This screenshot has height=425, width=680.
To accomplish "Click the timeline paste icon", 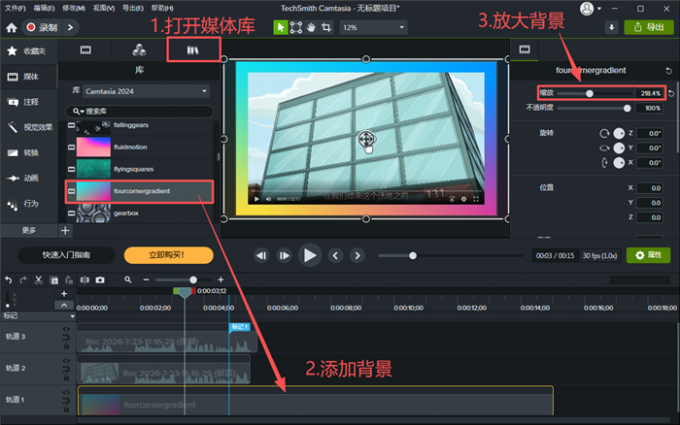I will point(69,280).
